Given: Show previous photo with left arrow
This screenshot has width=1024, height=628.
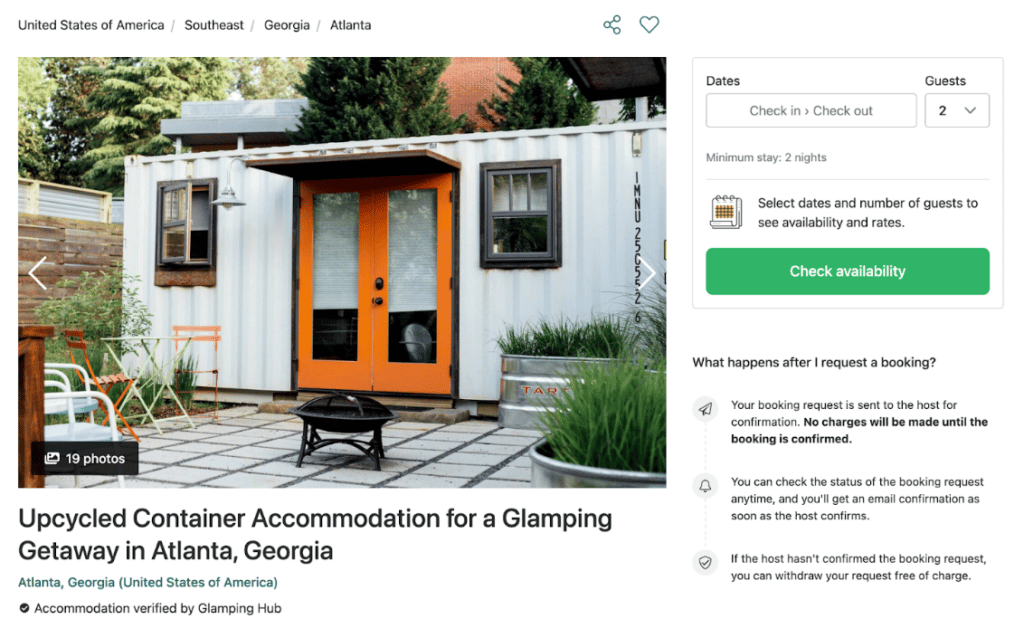Looking at the screenshot, I should coord(38,273).
